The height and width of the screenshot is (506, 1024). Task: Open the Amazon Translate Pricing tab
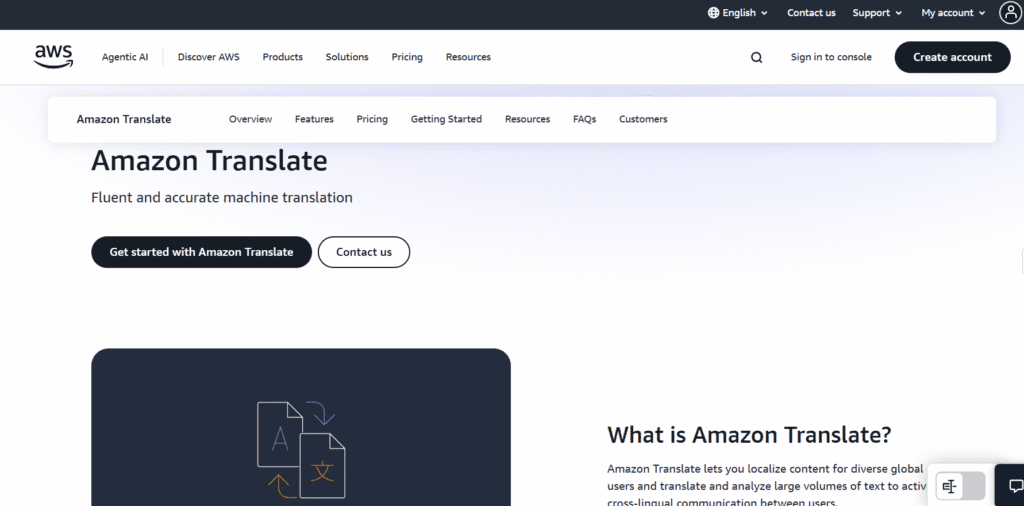(372, 119)
